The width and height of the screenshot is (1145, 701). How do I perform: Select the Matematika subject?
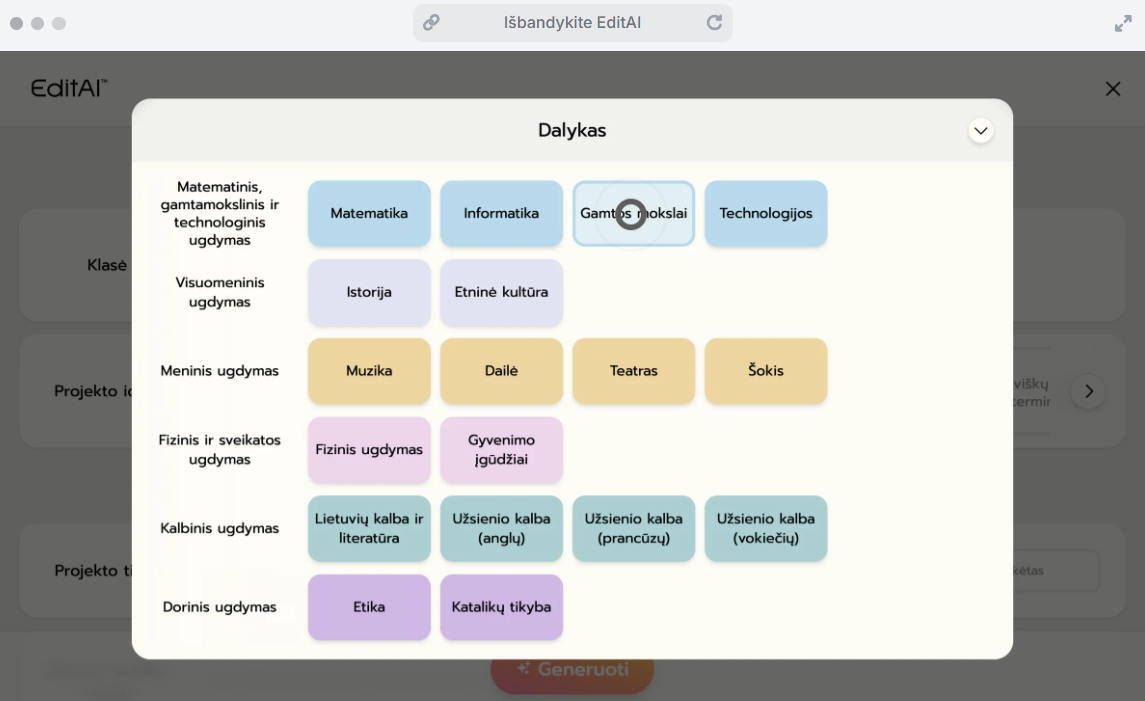369,214
